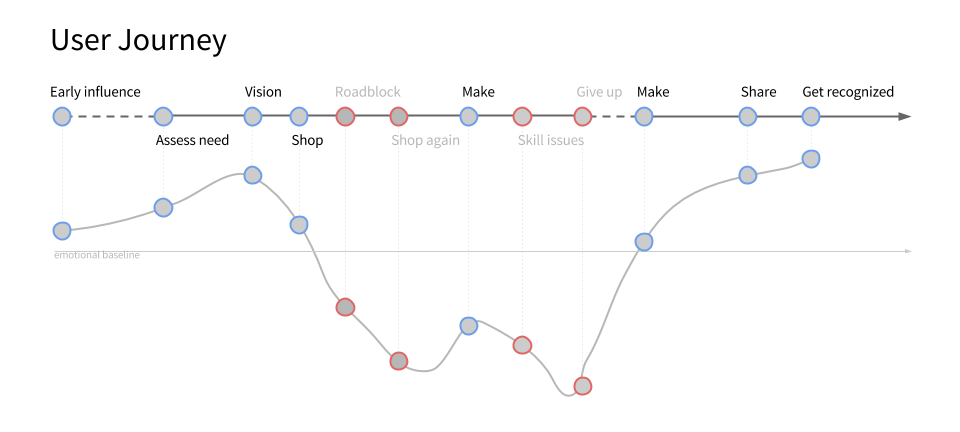Select the Skill issues label

551,140
